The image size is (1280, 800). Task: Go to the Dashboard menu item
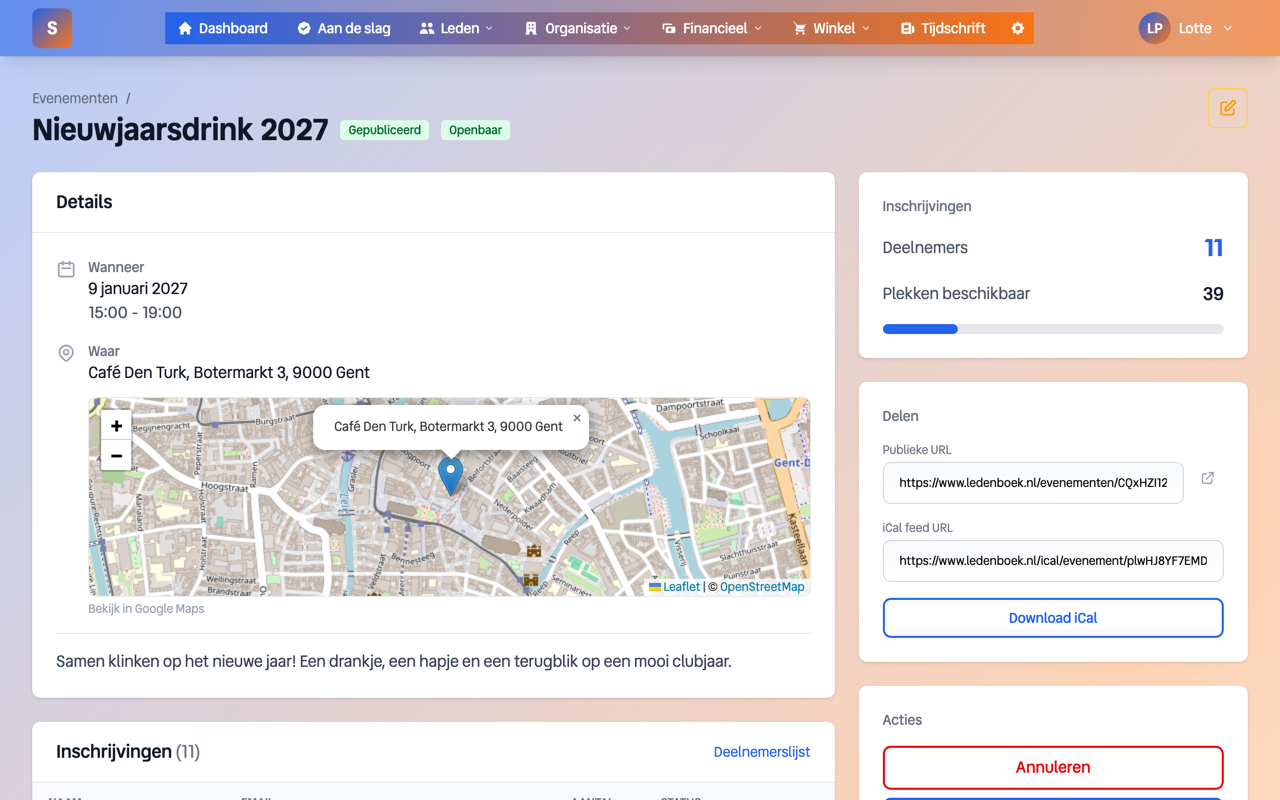click(223, 28)
